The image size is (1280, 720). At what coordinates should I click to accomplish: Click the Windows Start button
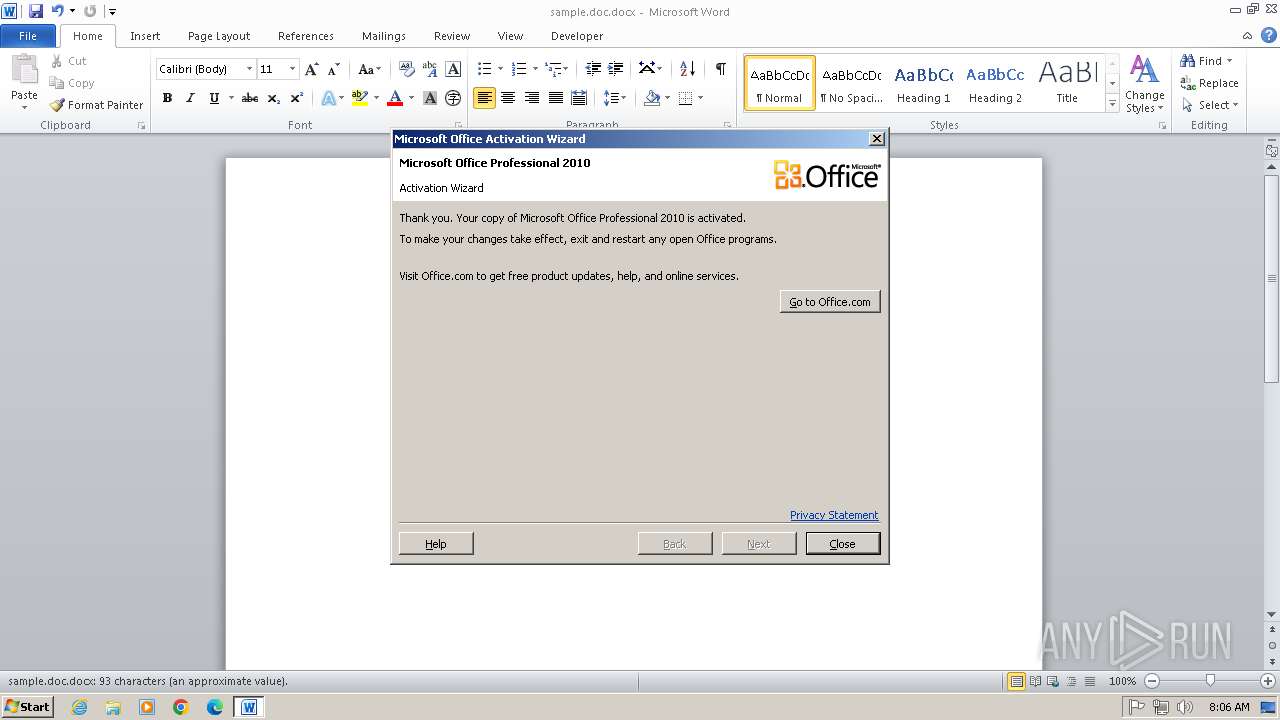[x=27, y=707]
